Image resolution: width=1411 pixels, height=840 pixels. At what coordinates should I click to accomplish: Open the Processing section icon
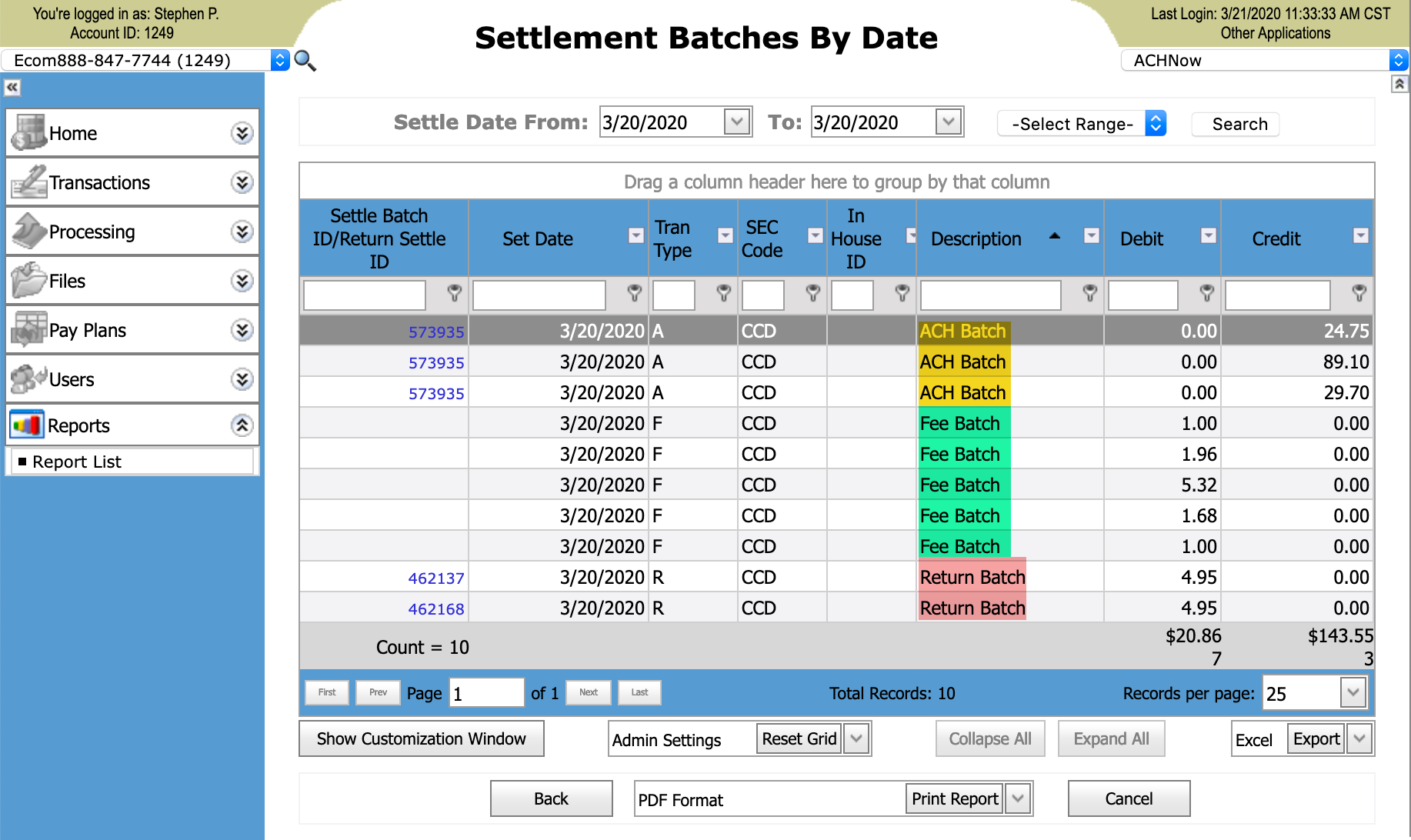[28, 231]
